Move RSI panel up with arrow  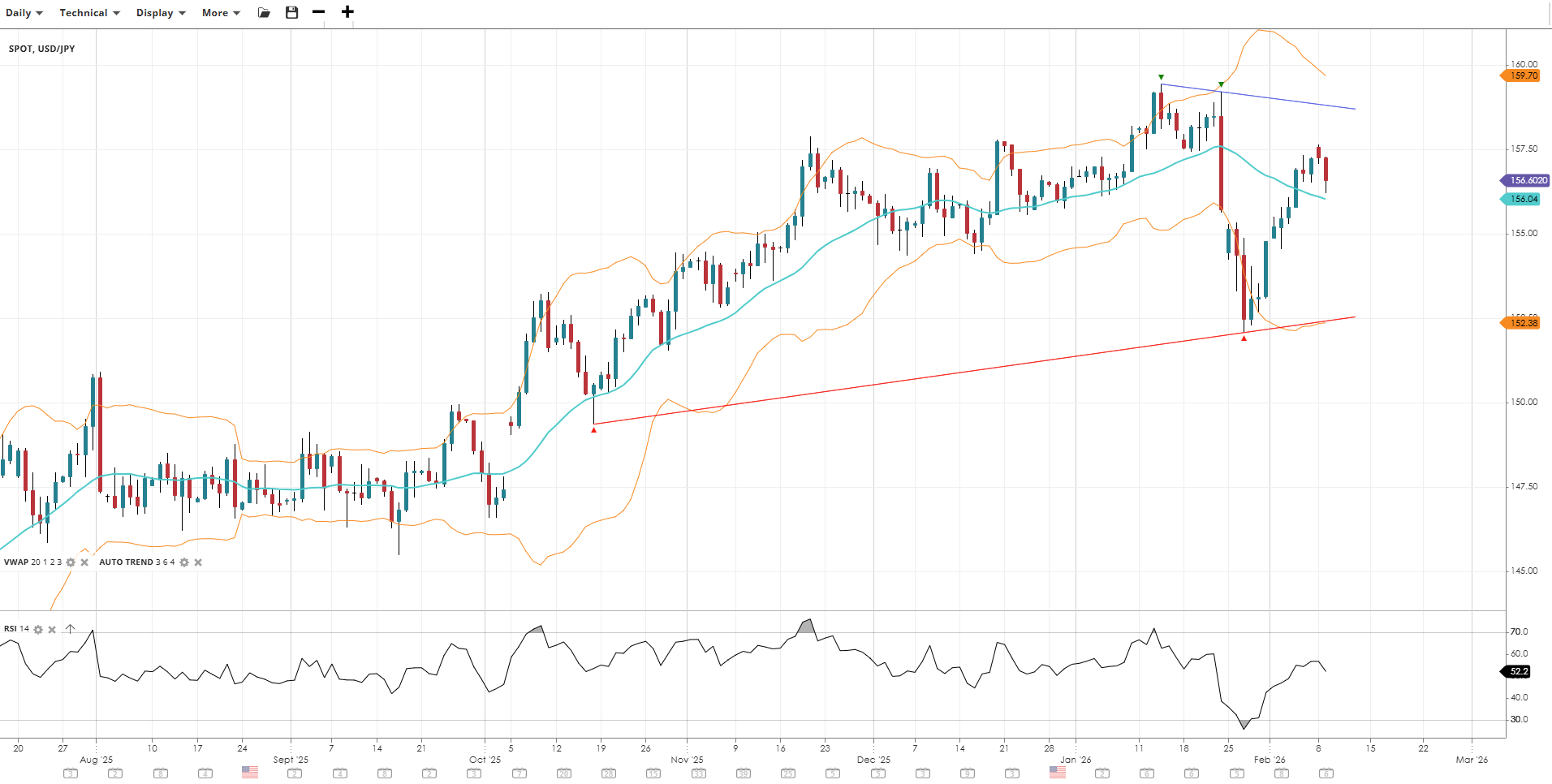(x=70, y=629)
